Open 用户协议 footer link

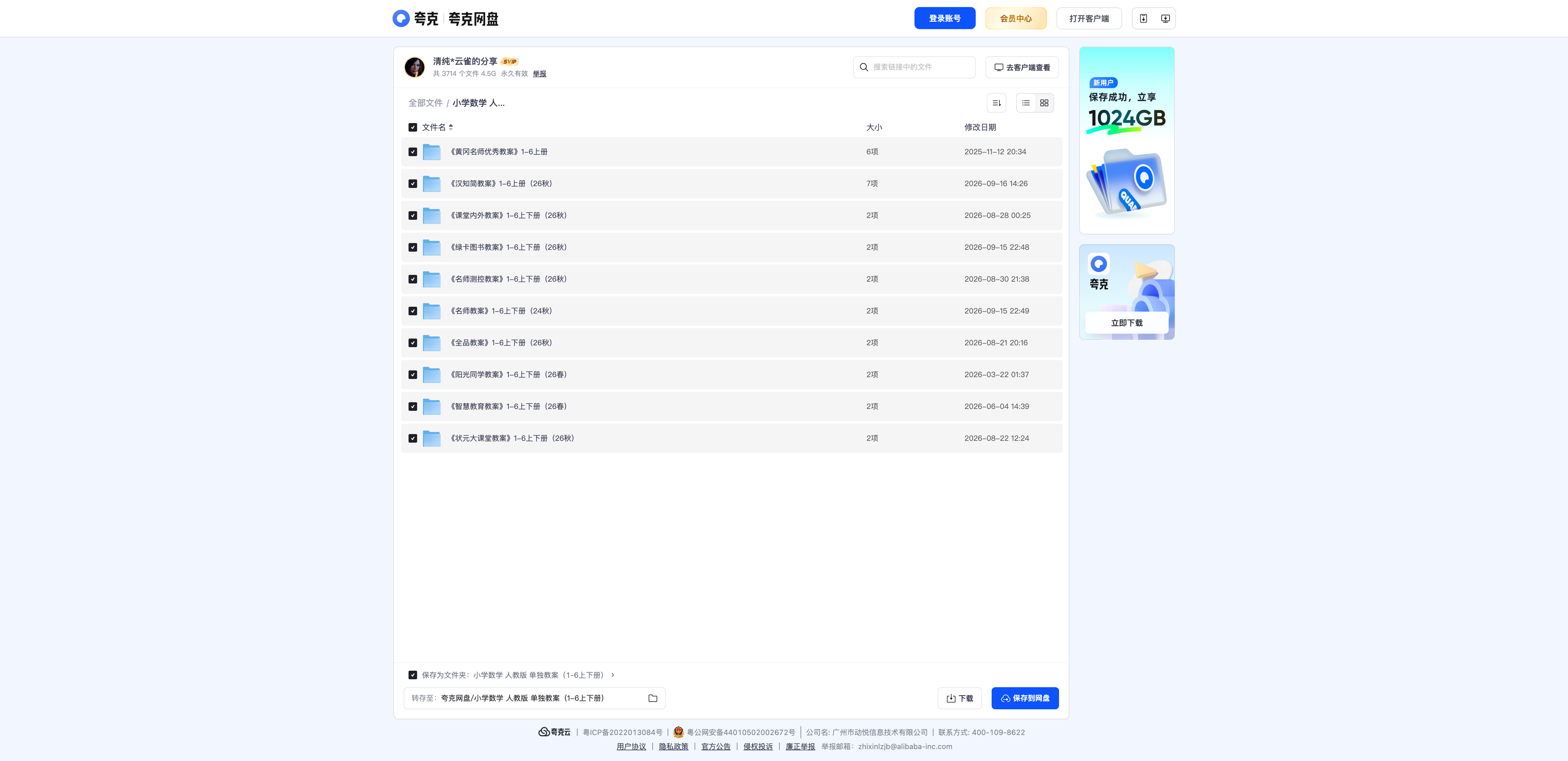click(x=631, y=746)
